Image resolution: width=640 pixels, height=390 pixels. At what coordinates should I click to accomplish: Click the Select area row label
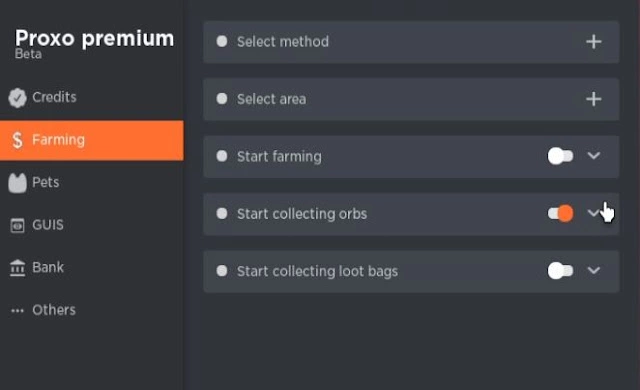271,99
